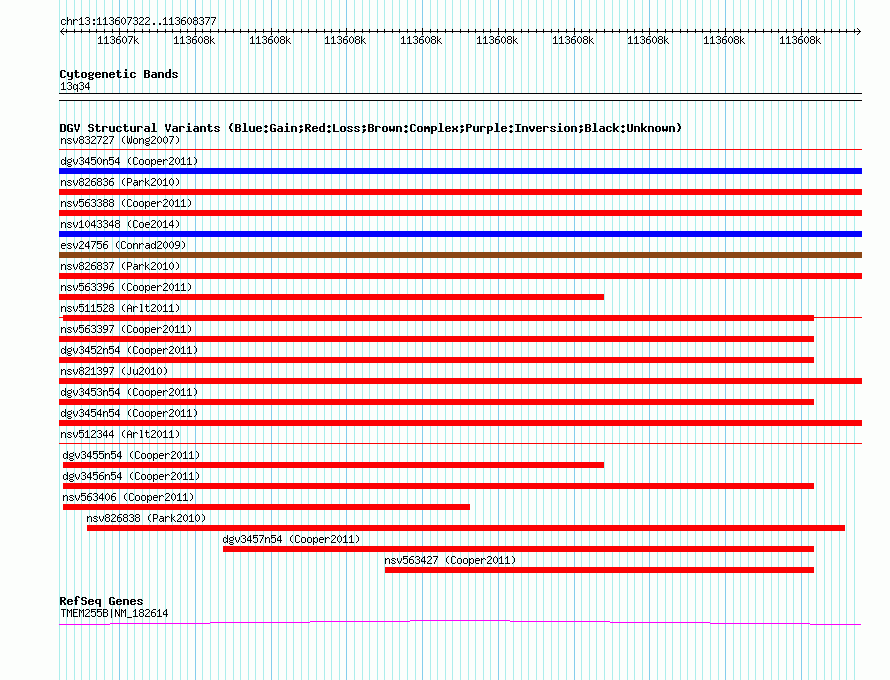Click the ruler's right arrow end
890x680 pixels.
(x=859, y=32)
